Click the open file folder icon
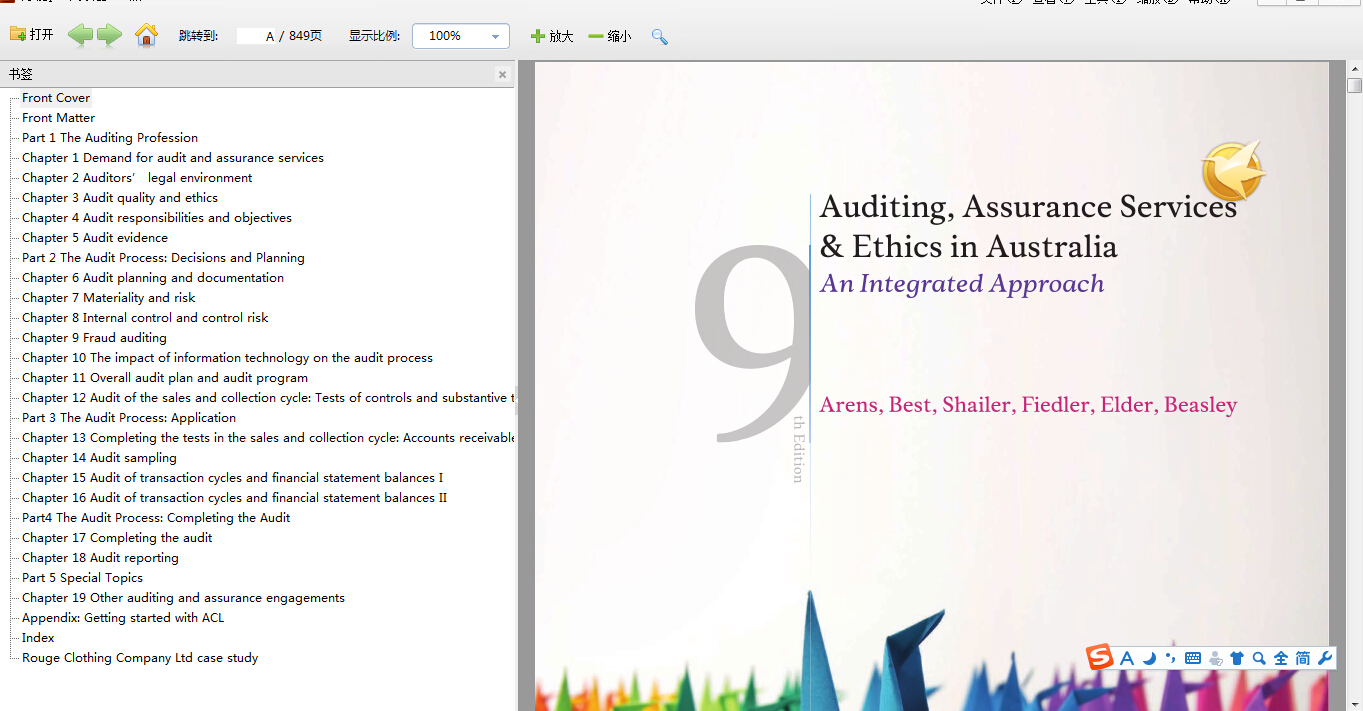The height and width of the screenshot is (711, 1363). tap(18, 35)
